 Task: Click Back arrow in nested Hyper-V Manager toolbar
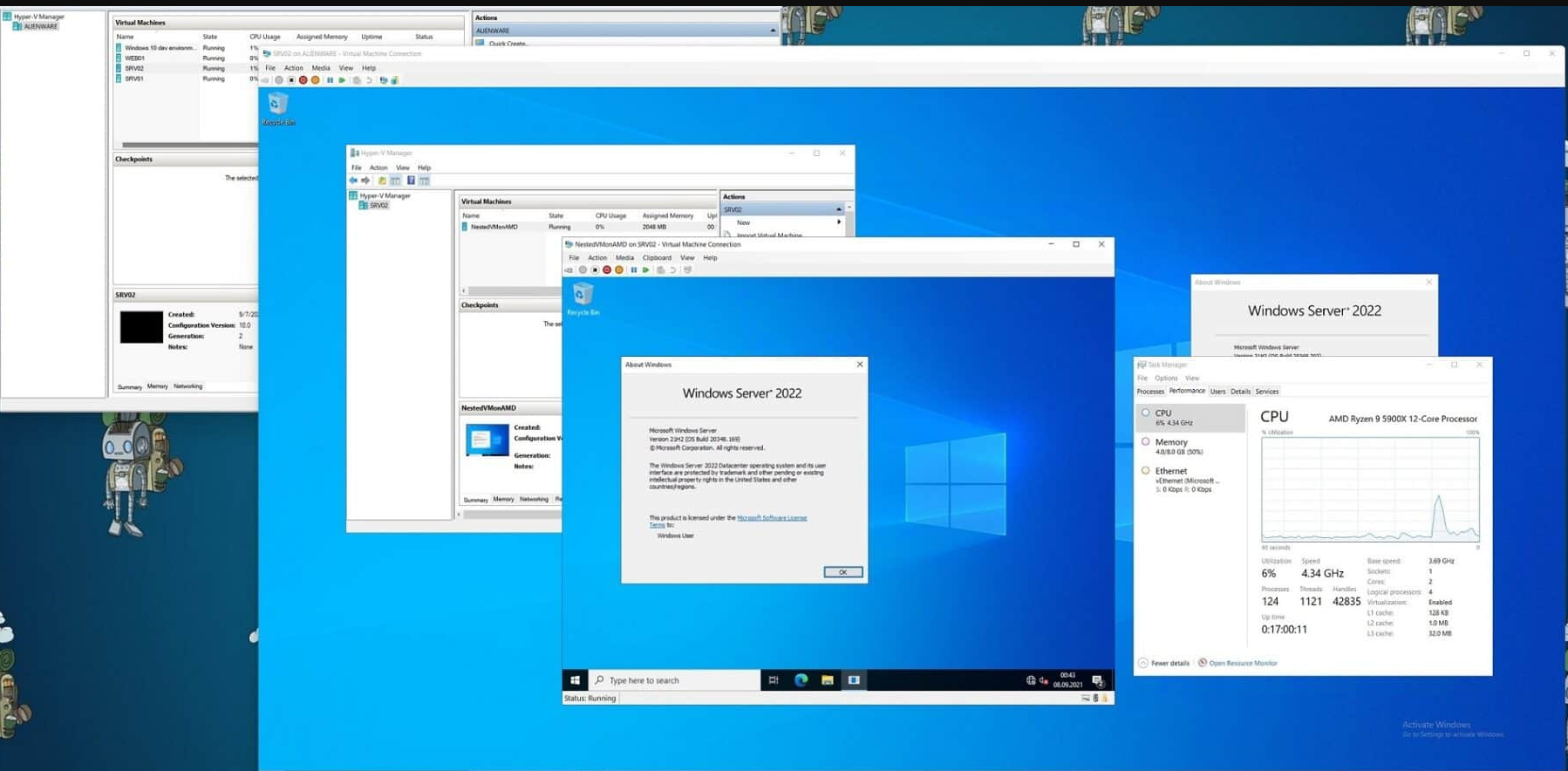click(x=353, y=181)
